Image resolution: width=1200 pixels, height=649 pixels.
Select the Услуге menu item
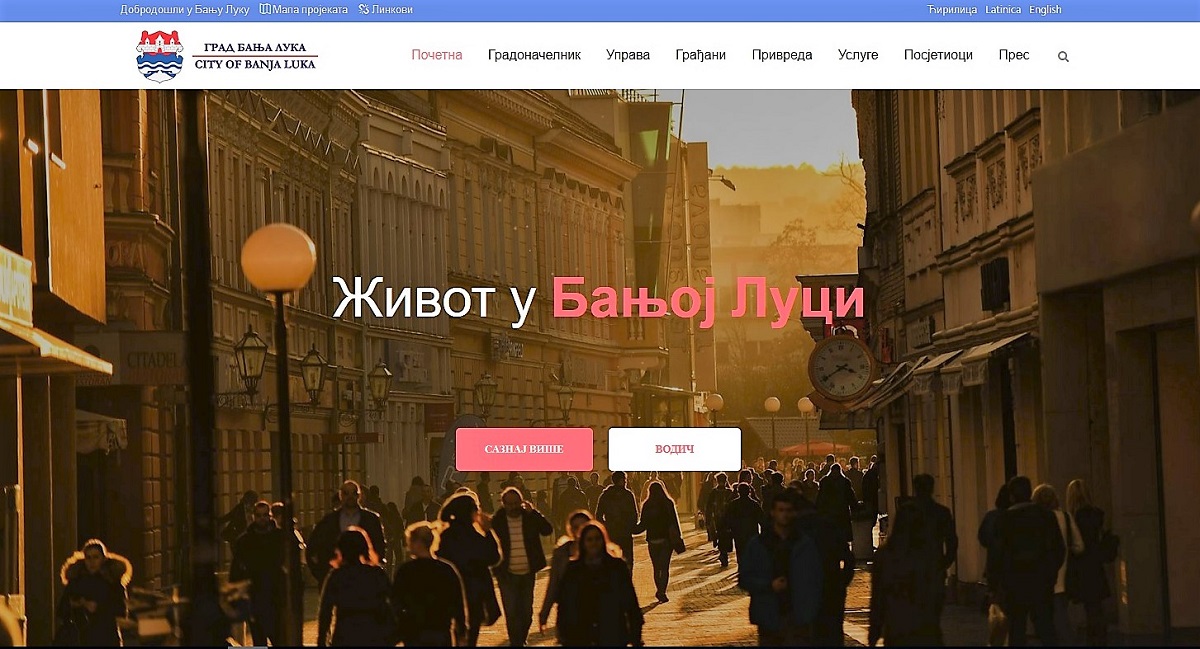[x=858, y=55]
